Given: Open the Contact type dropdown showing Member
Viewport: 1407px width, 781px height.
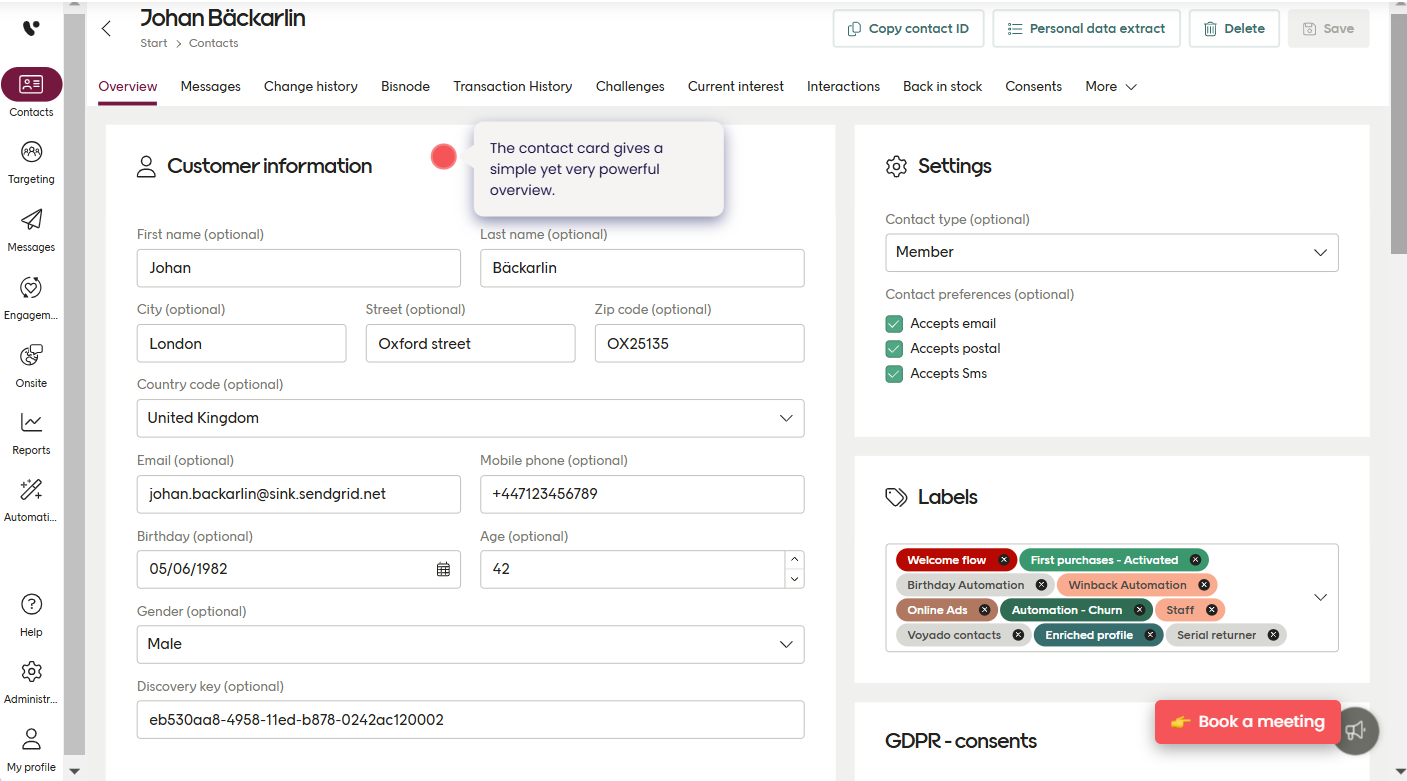Looking at the screenshot, I should coord(1111,252).
